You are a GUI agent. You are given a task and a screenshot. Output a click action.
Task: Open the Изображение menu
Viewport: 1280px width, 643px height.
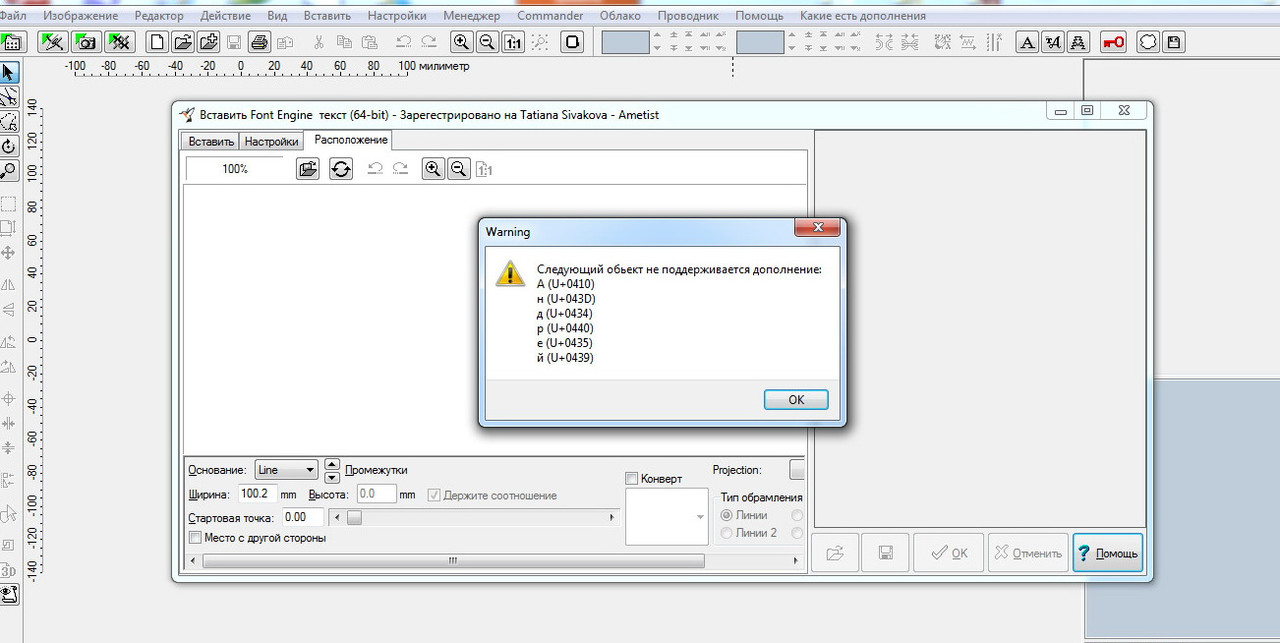[x=81, y=15]
